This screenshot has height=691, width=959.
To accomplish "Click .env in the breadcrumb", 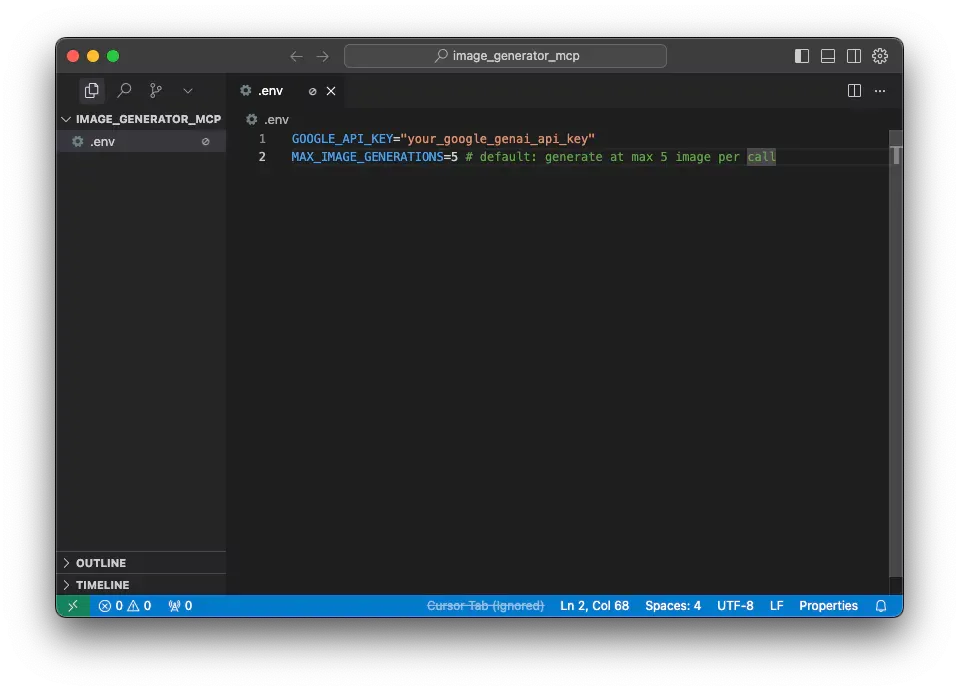I will tap(276, 119).
